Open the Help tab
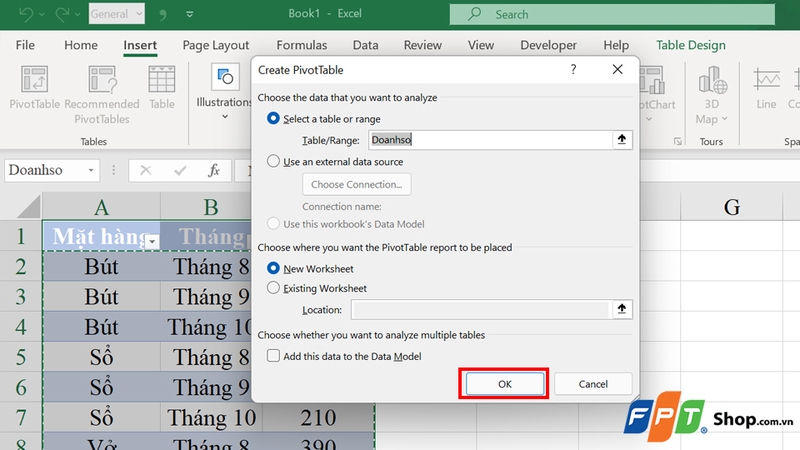 pyautogui.click(x=616, y=45)
